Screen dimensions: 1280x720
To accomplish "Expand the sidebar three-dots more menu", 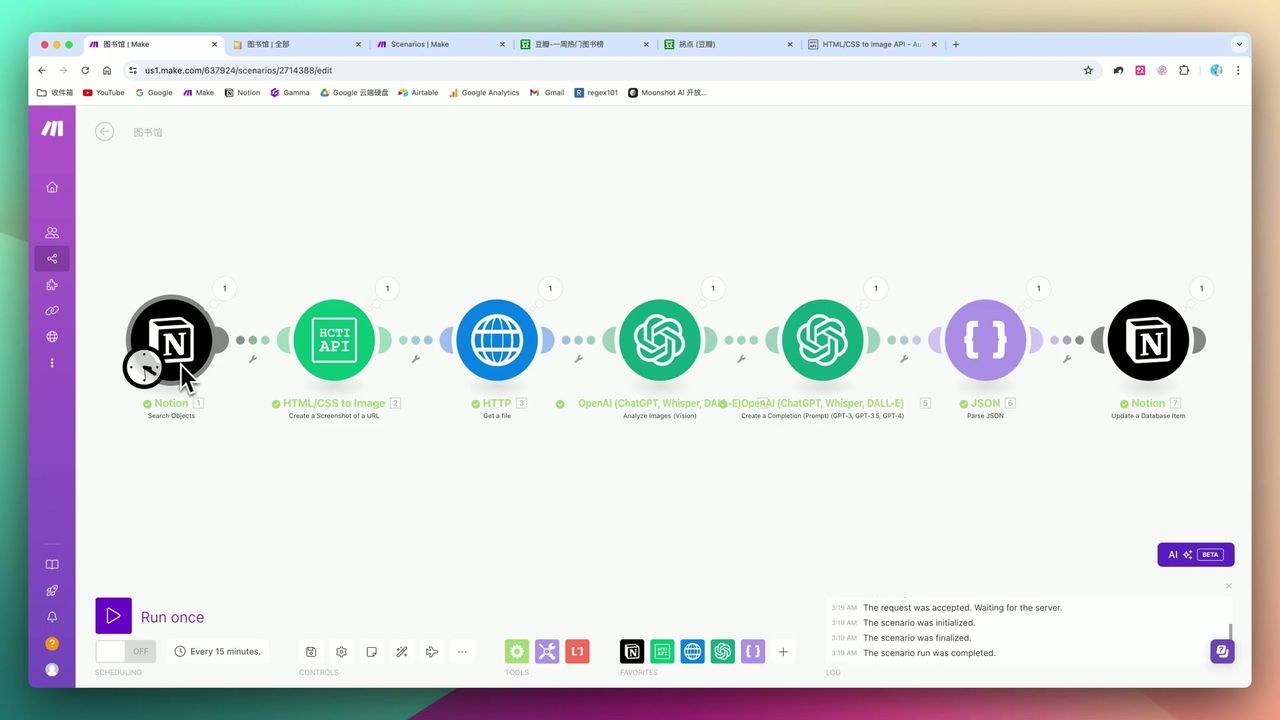I will [52, 362].
